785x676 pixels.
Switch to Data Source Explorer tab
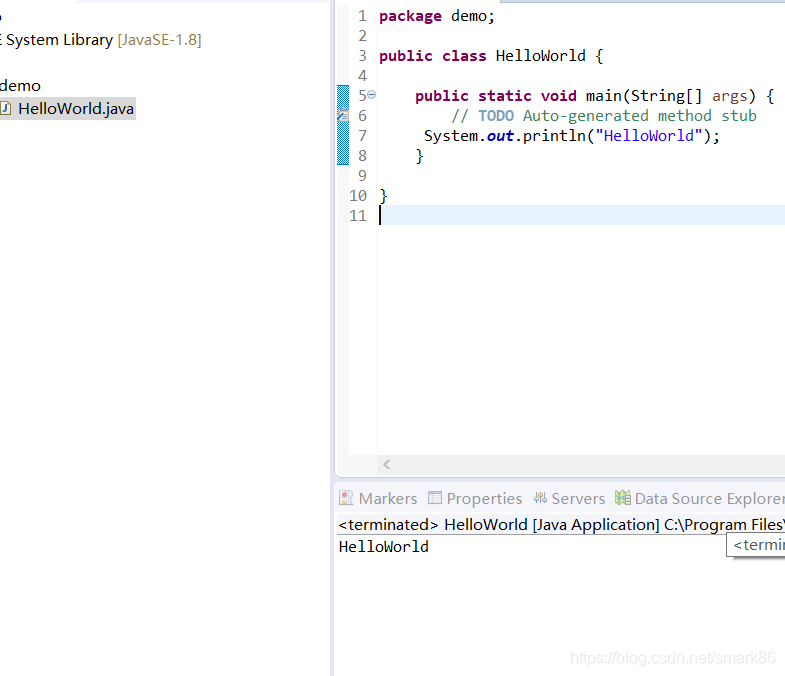click(x=699, y=498)
